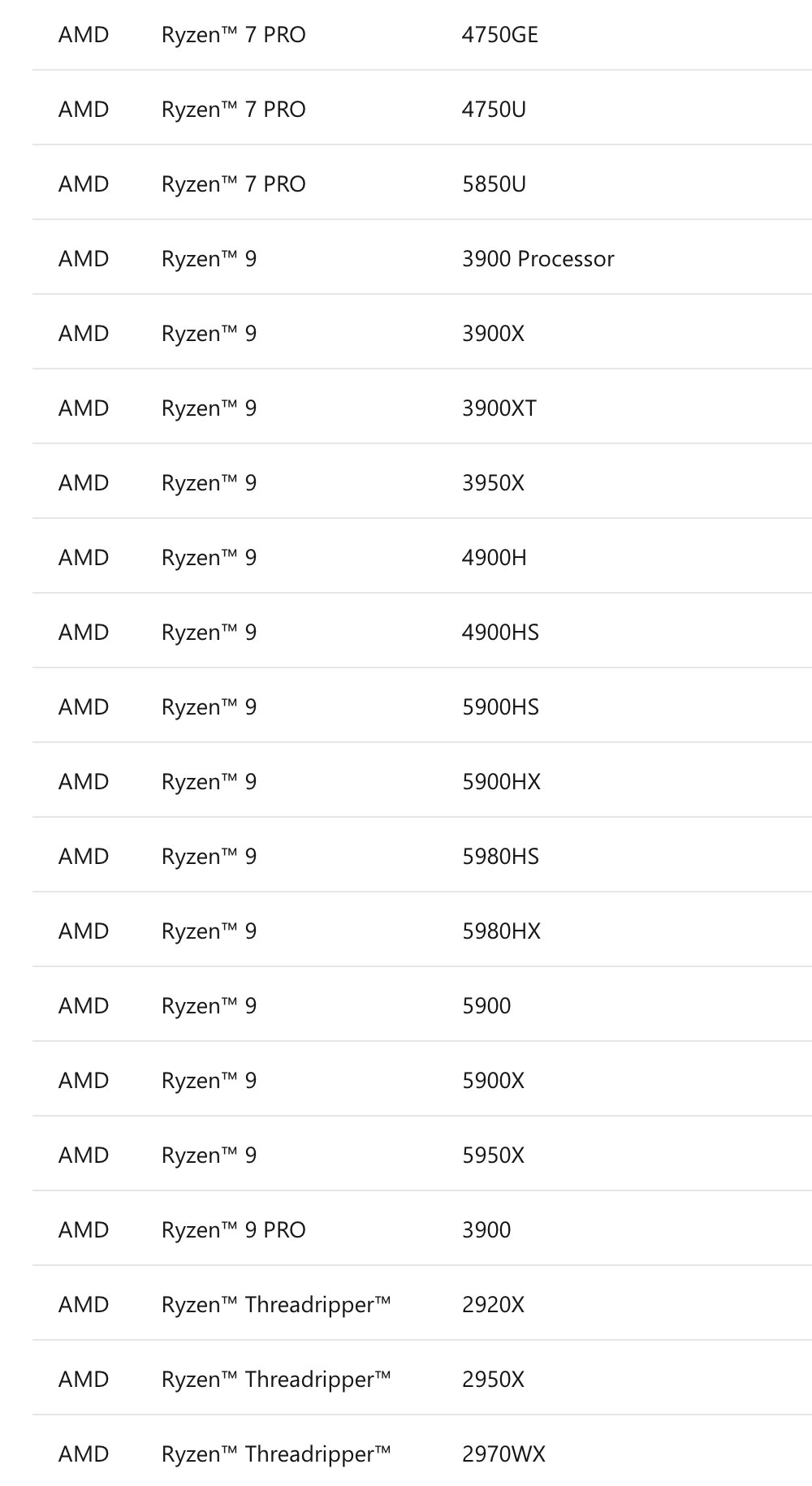
Task: Click the 3950X model text
Action: tap(493, 483)
